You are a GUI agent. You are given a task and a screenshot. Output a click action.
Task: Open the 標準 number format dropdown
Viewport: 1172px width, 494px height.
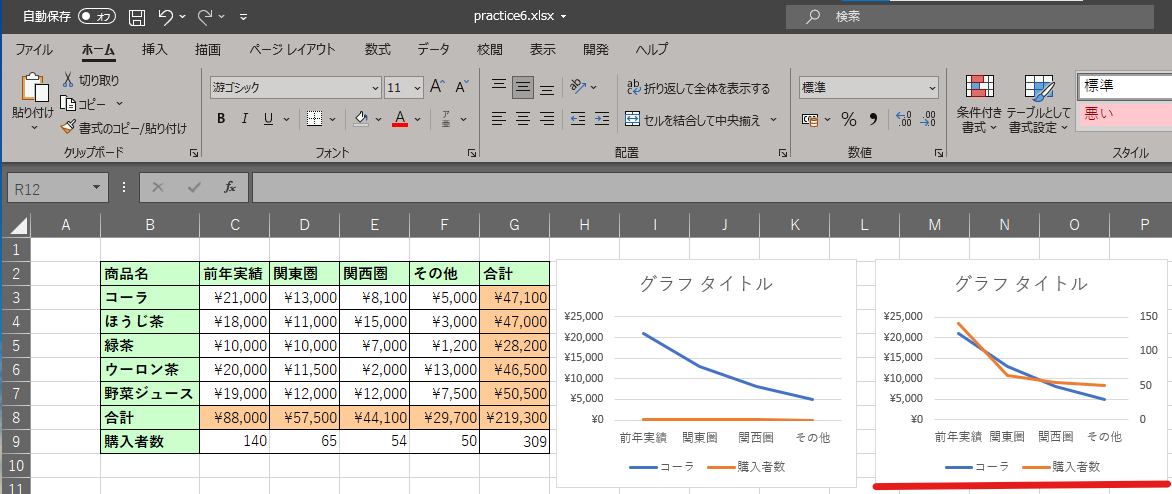click(932, 87)
